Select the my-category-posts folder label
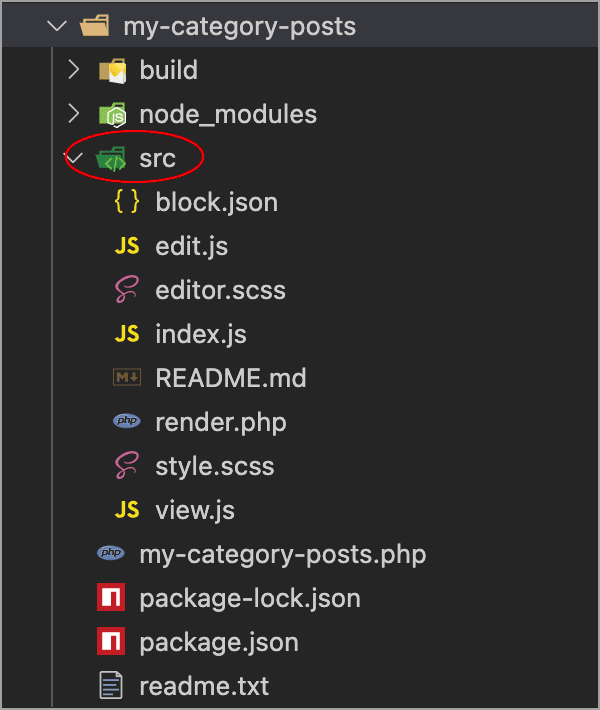600x710 pixels. pyautogui.click(x=240, y=27)
